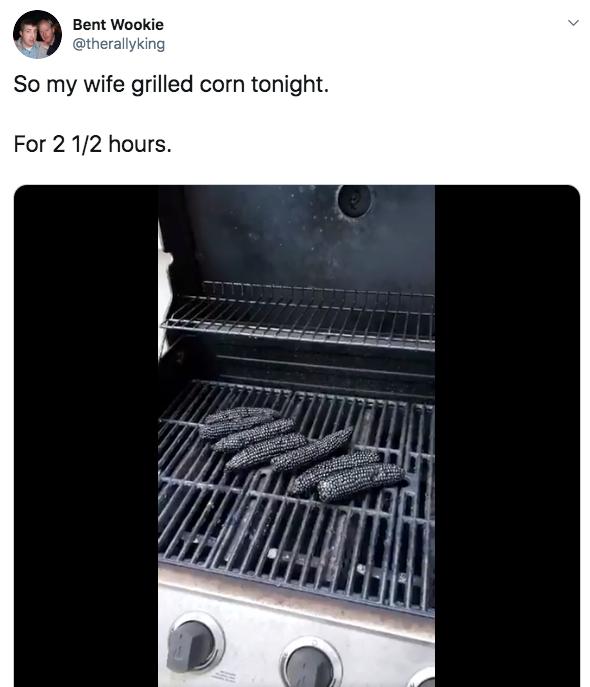
Task: Click the Bent Wookie profile avatar
Action: 37,34
